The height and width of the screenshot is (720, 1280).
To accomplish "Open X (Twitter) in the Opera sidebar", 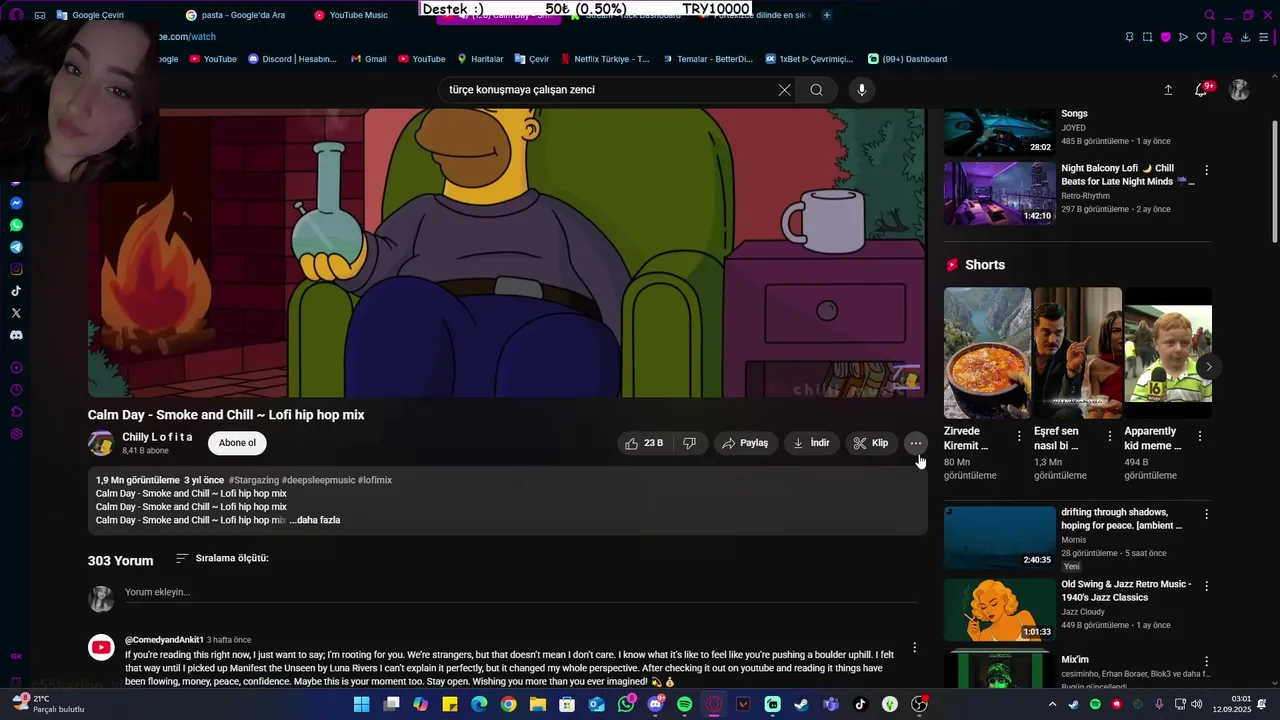I will pos(16,313).
